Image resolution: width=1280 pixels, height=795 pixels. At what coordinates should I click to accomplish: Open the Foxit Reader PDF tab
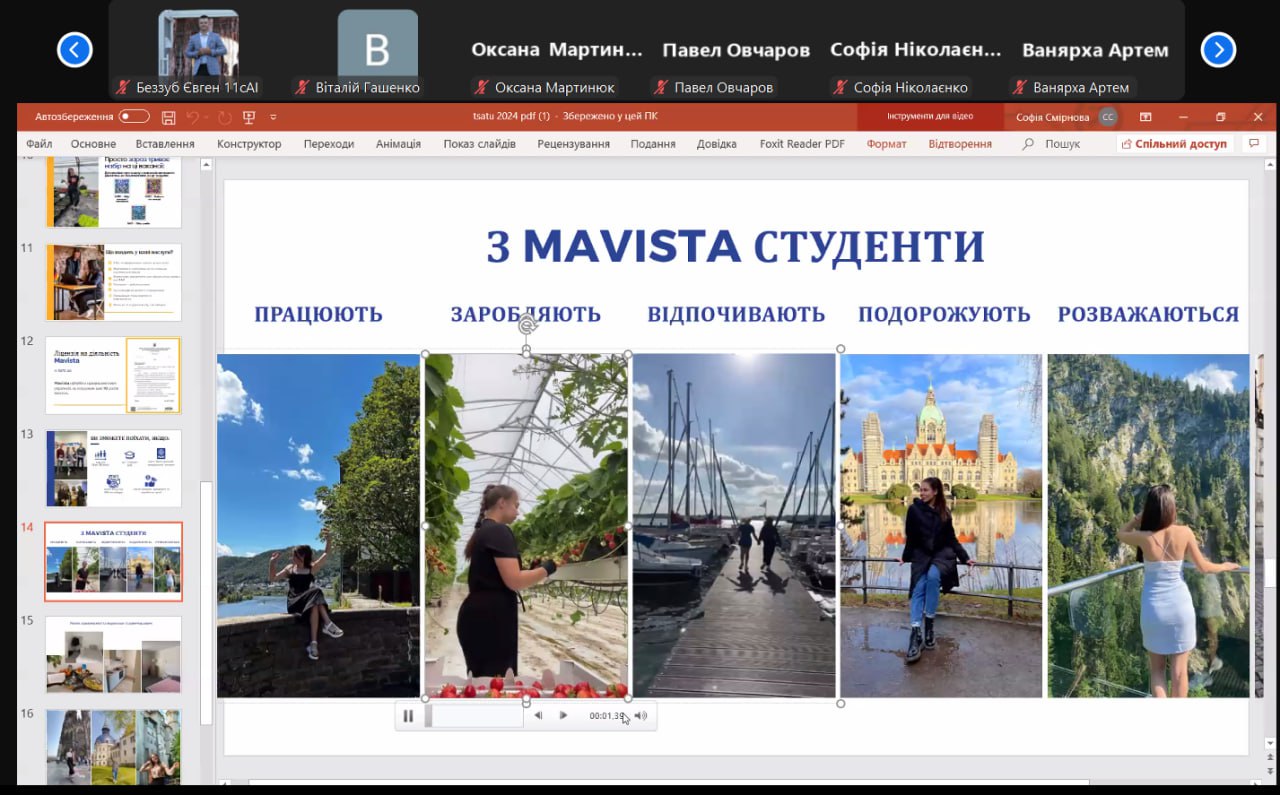pos(802,144)
